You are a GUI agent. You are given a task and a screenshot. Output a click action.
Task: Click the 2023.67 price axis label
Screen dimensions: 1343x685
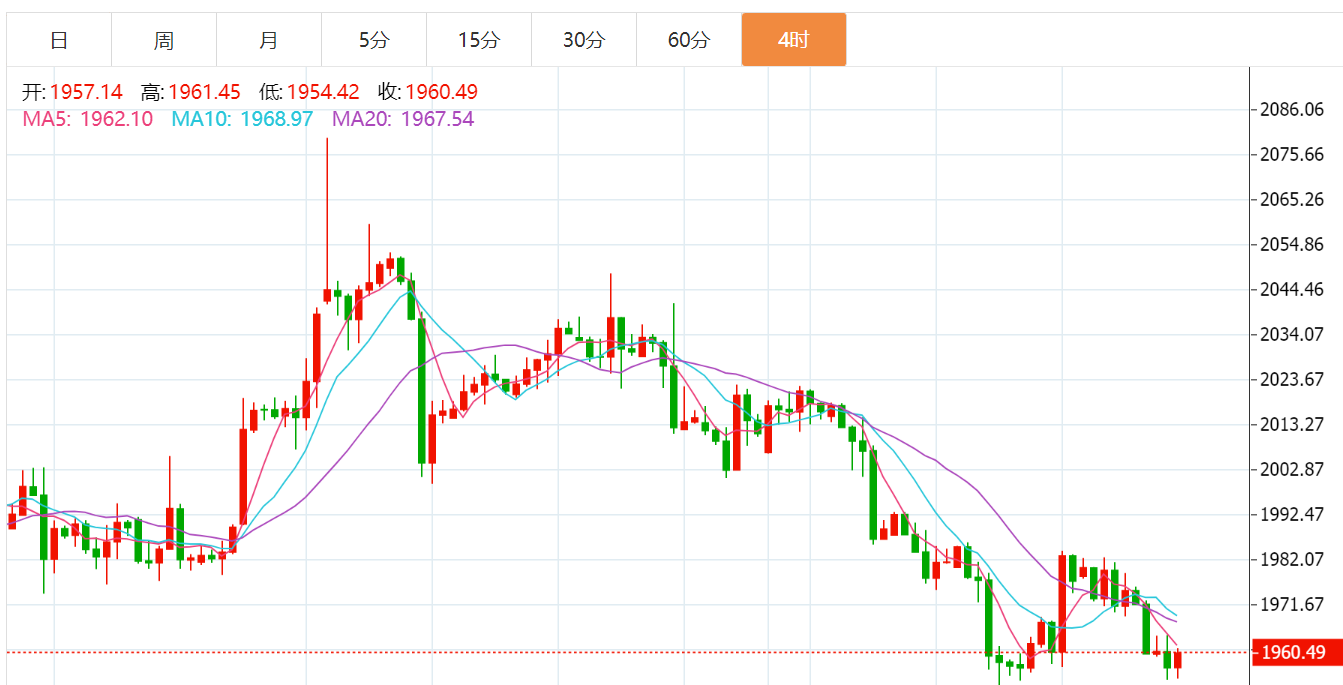[x=1294, y=380]
